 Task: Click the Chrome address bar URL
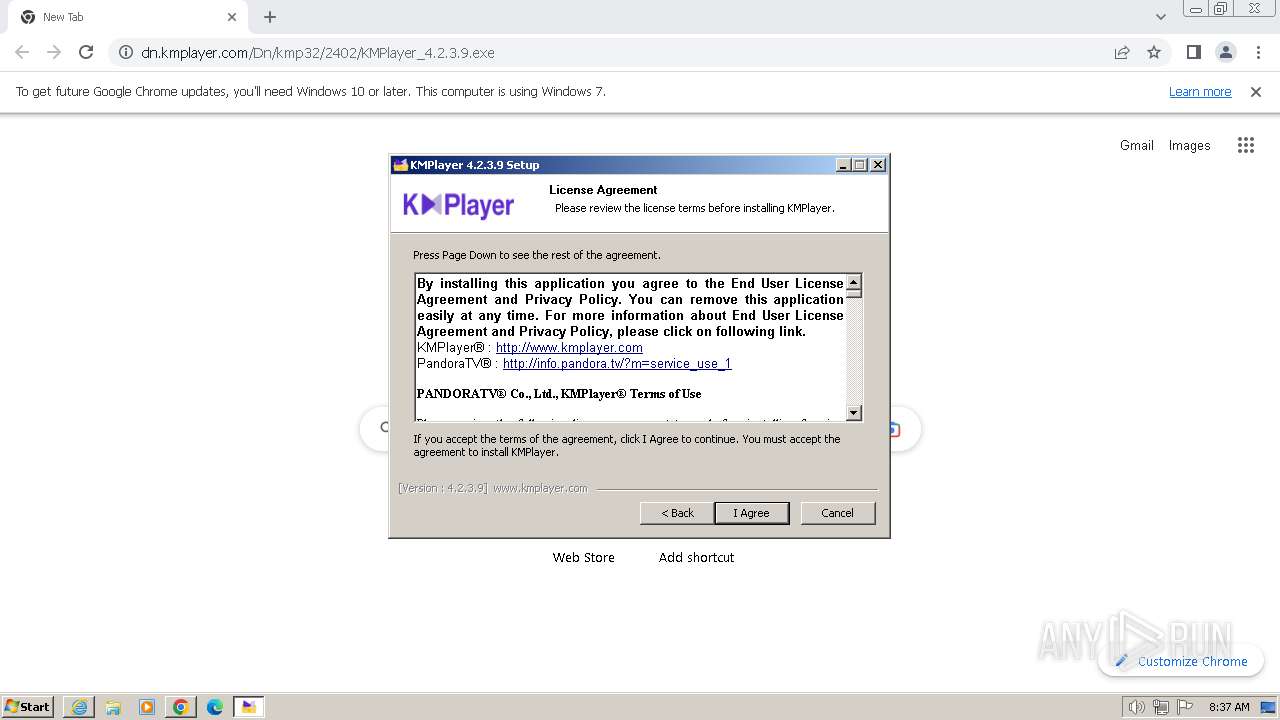317,53
